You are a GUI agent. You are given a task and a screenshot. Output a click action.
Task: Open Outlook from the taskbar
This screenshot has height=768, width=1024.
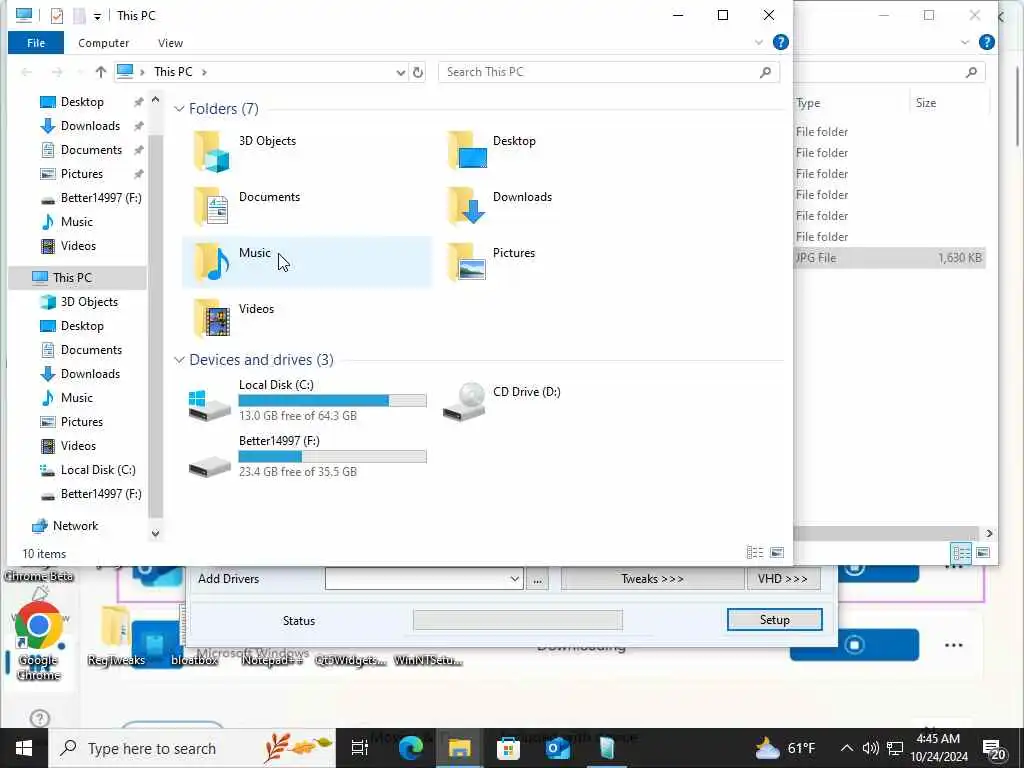(558, 748)
